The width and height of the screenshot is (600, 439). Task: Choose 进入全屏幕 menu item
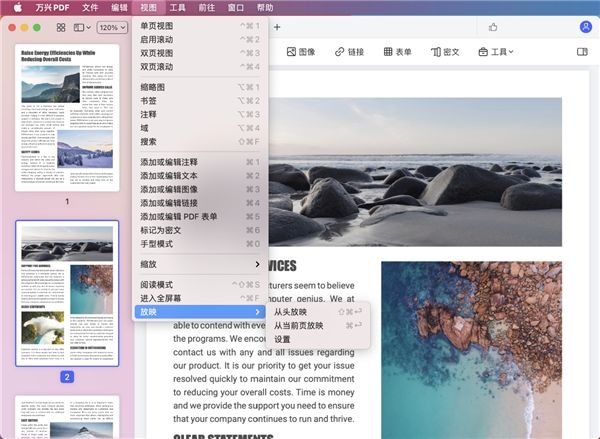click(x=200, y=298)
